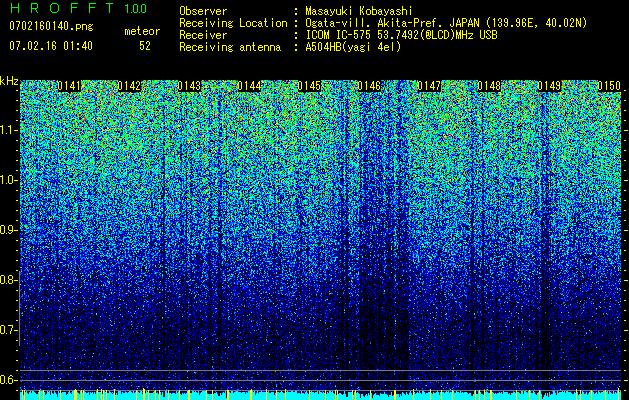
Task: Click the 0148 time marker
Action: (489, 86)
